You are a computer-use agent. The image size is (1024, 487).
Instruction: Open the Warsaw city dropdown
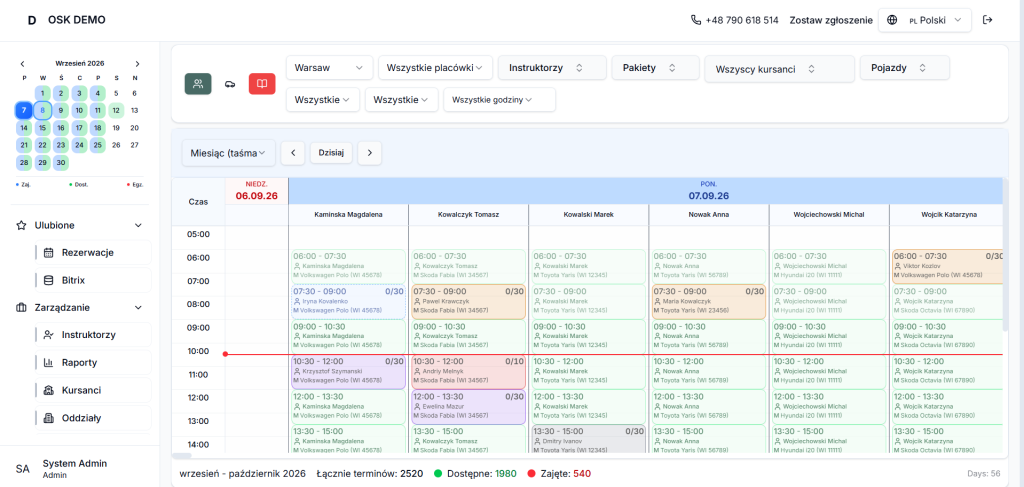pos(329,67)
